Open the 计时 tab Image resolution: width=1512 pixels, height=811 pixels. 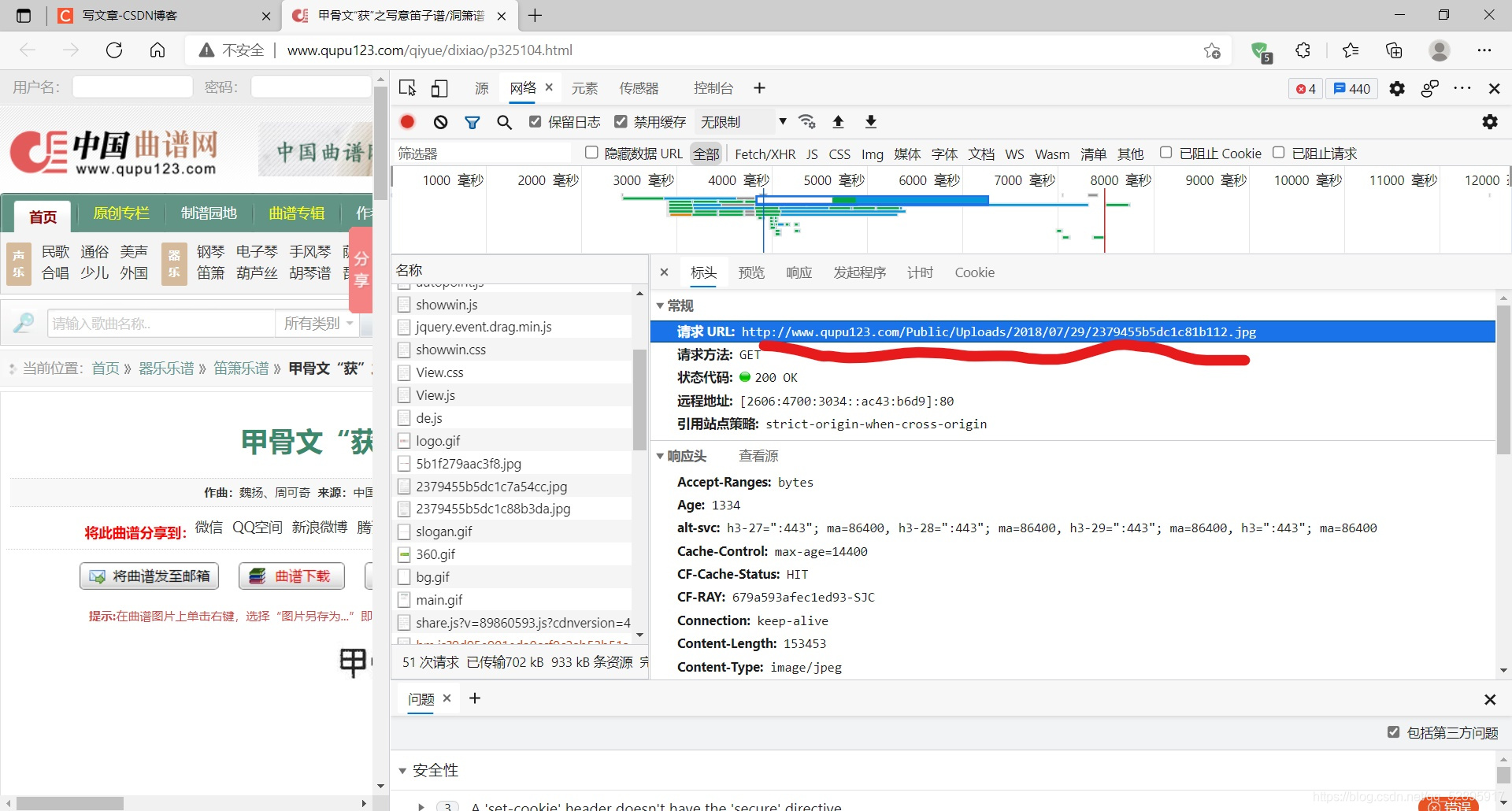pos(920,272)
